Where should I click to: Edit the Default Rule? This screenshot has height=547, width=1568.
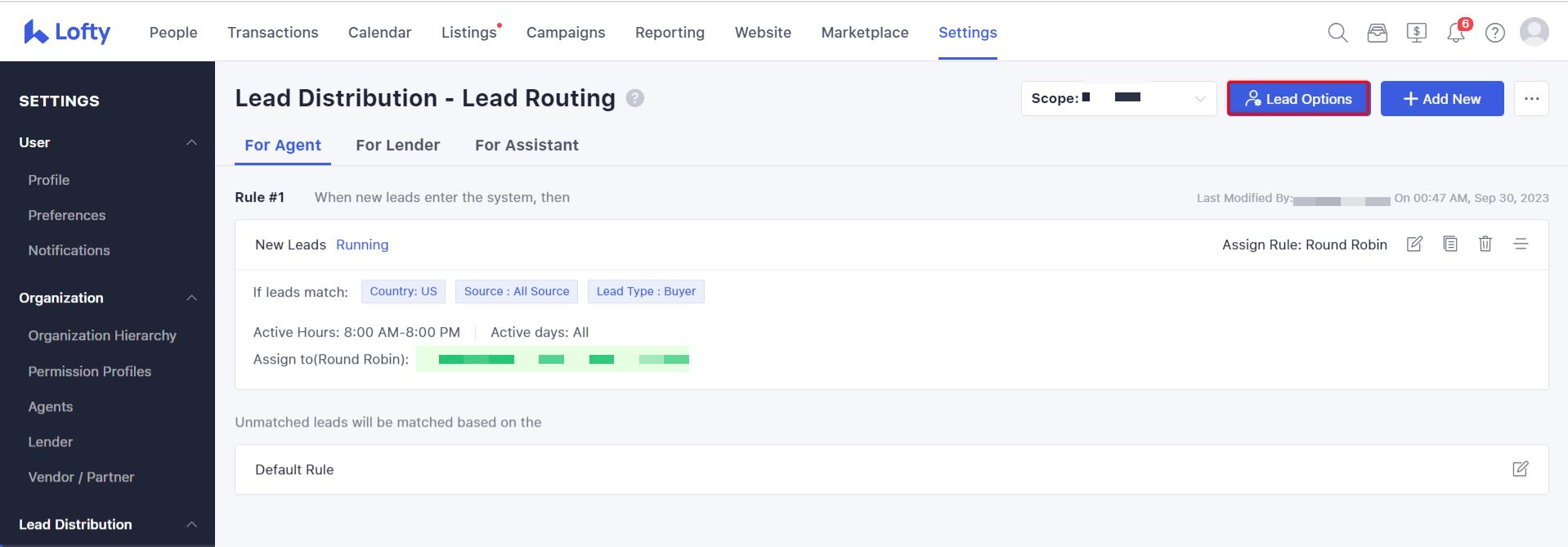tap(1521, 469)
